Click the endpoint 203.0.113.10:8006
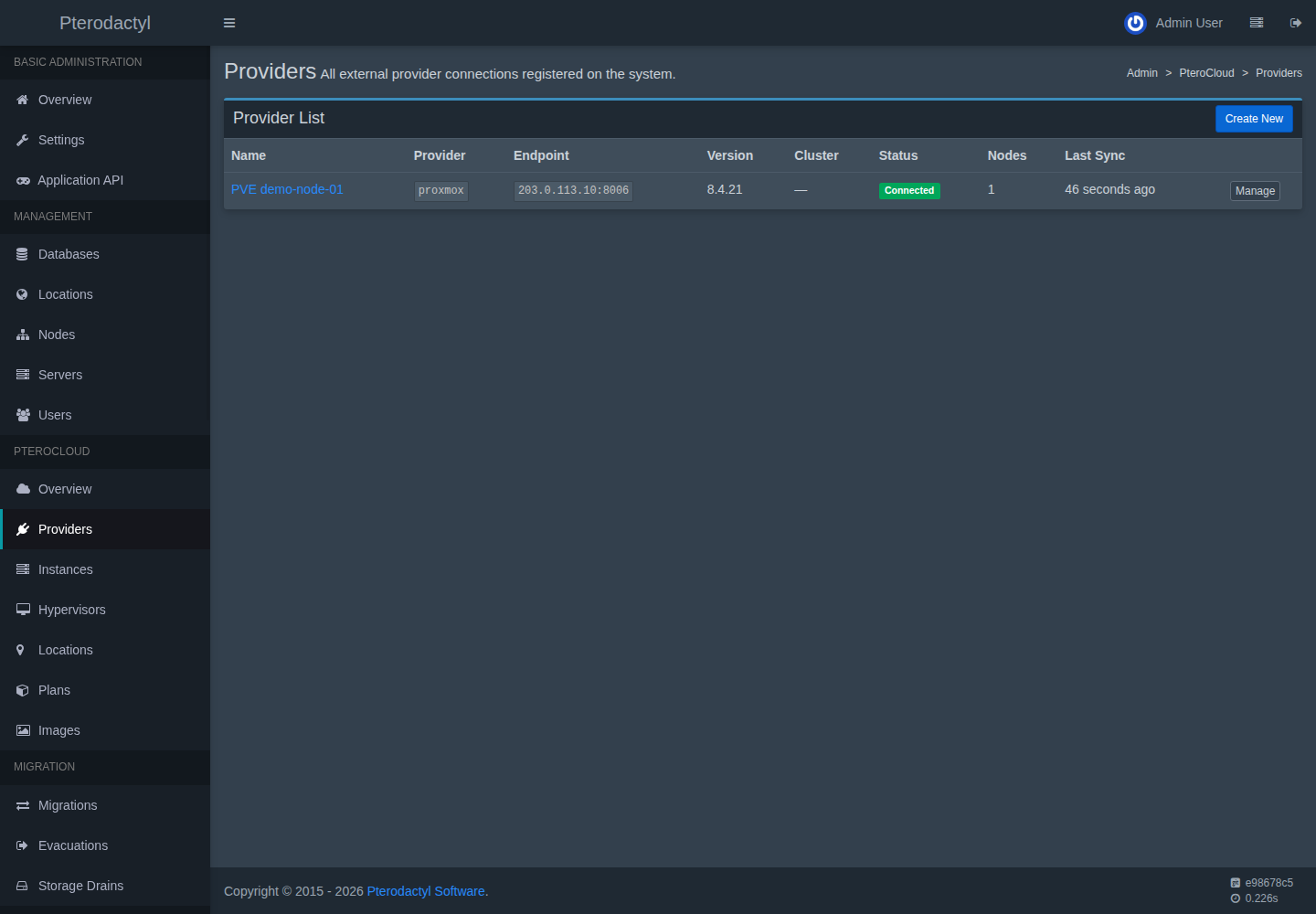 [x=573, y=191]
